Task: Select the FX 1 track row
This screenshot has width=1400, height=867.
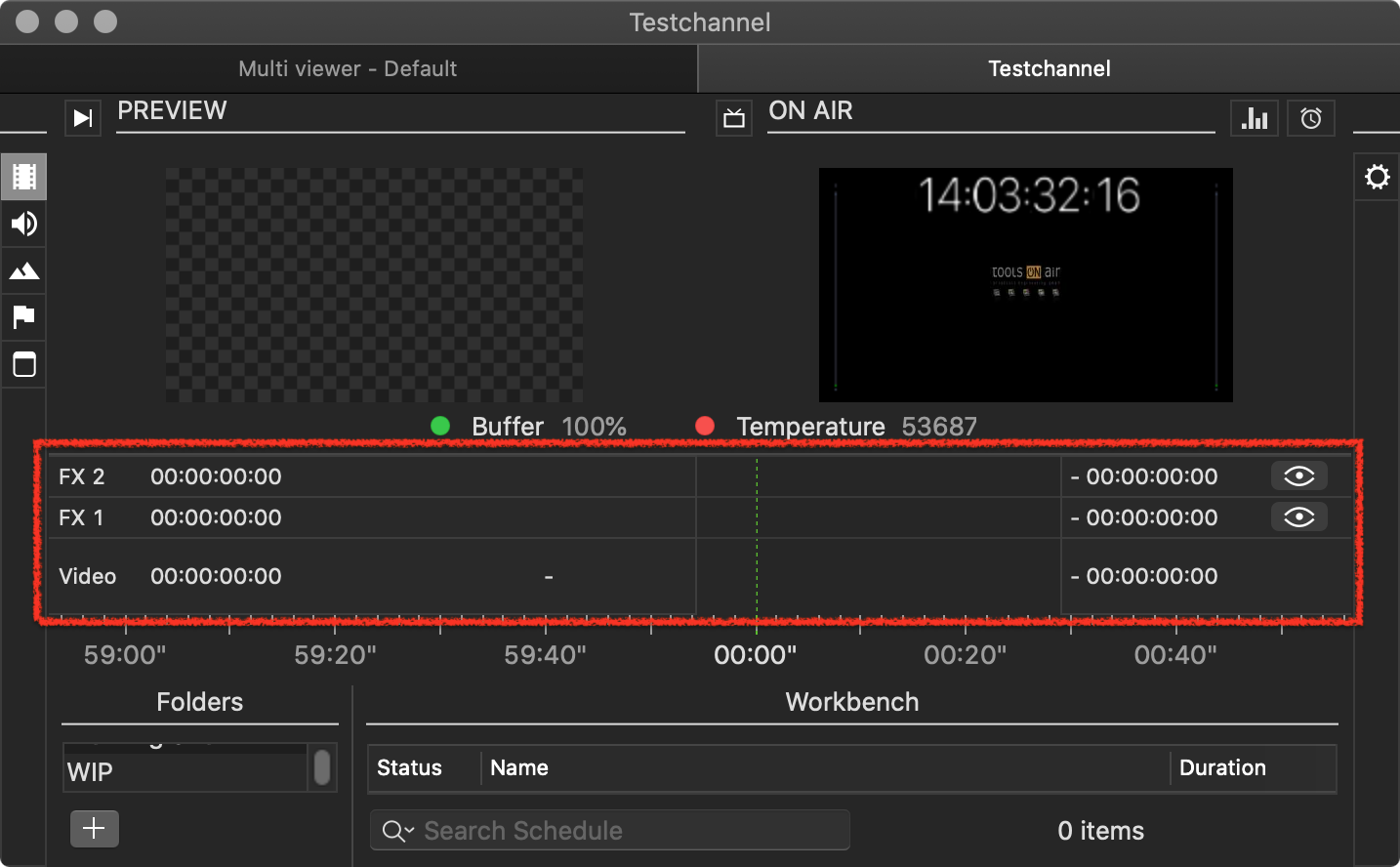Action: click(x=699, y=517)
